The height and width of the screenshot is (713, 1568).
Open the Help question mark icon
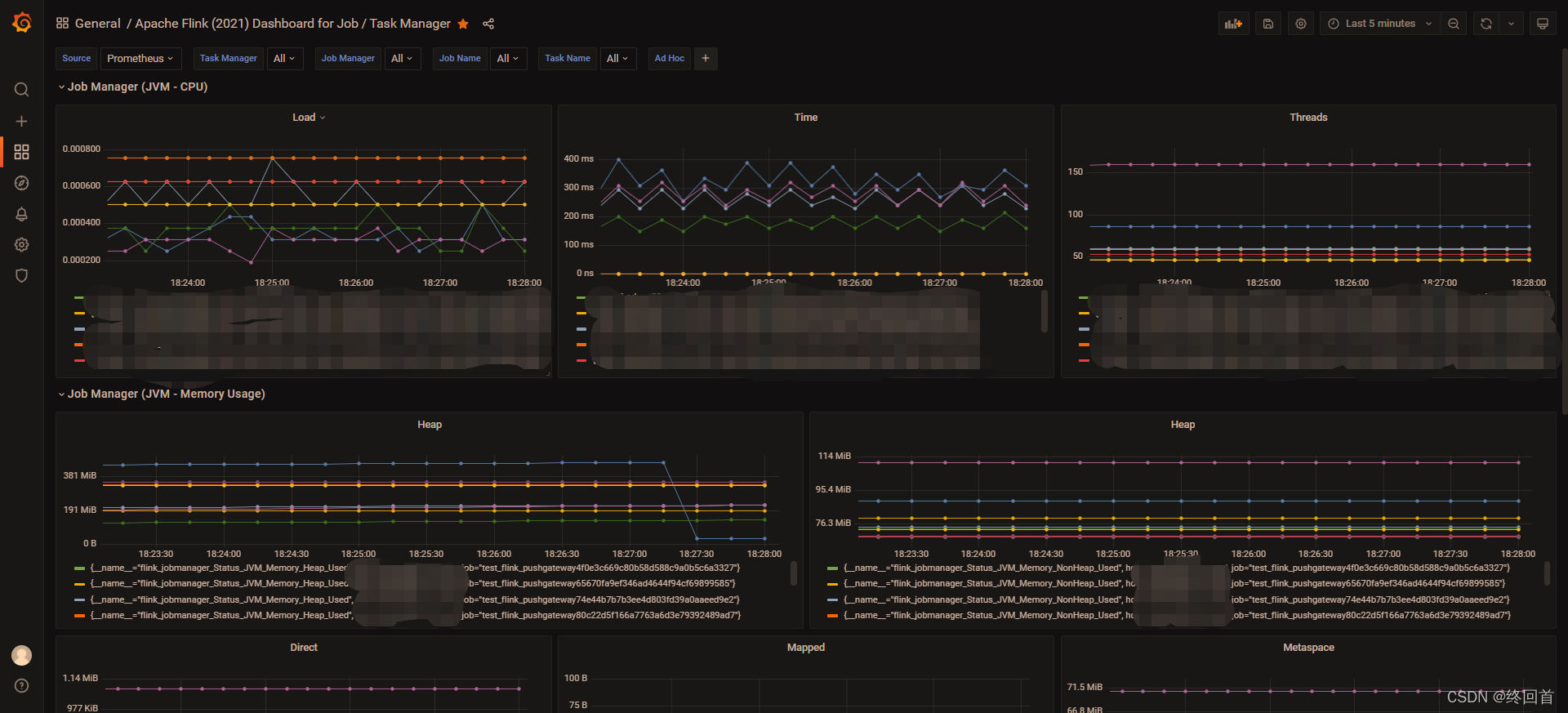point(22,686)
